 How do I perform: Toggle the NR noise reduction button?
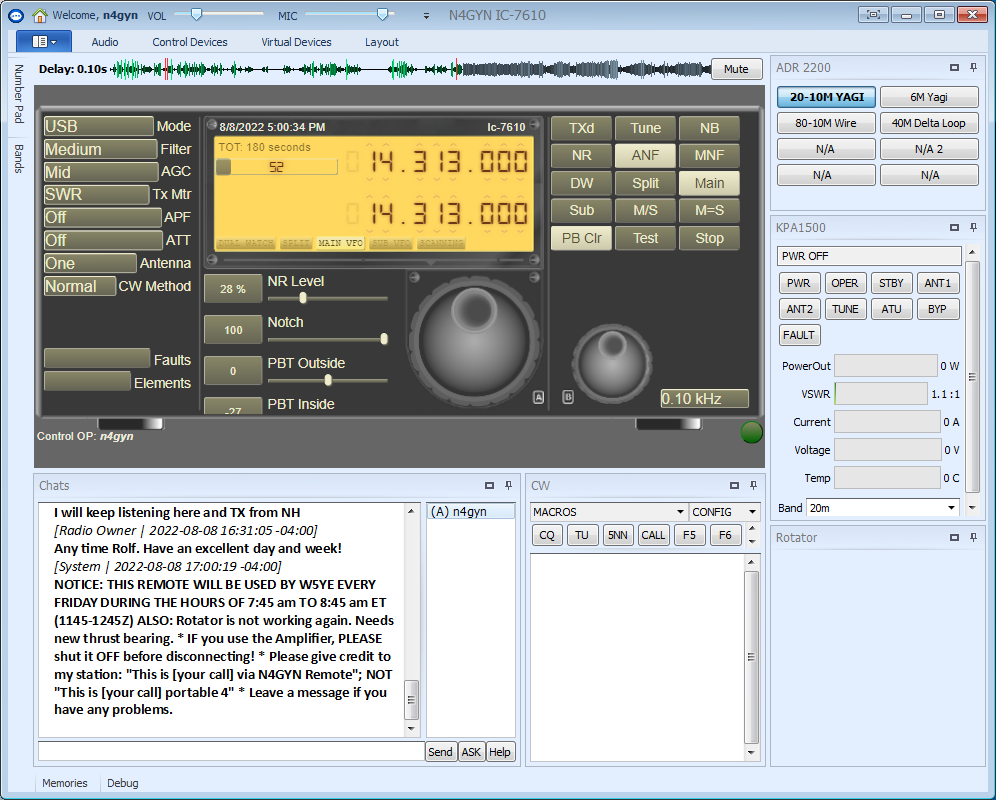coord(581,156)
